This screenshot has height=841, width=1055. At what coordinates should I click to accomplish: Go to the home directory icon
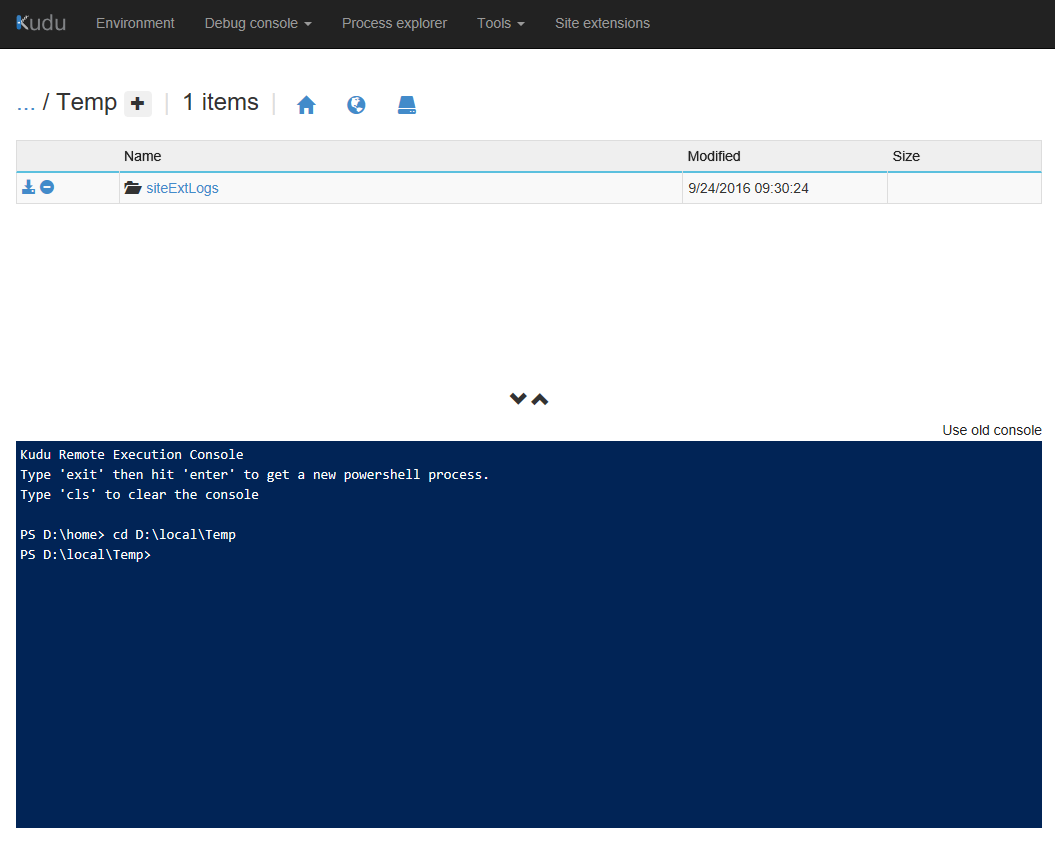(x=306, y=105)
